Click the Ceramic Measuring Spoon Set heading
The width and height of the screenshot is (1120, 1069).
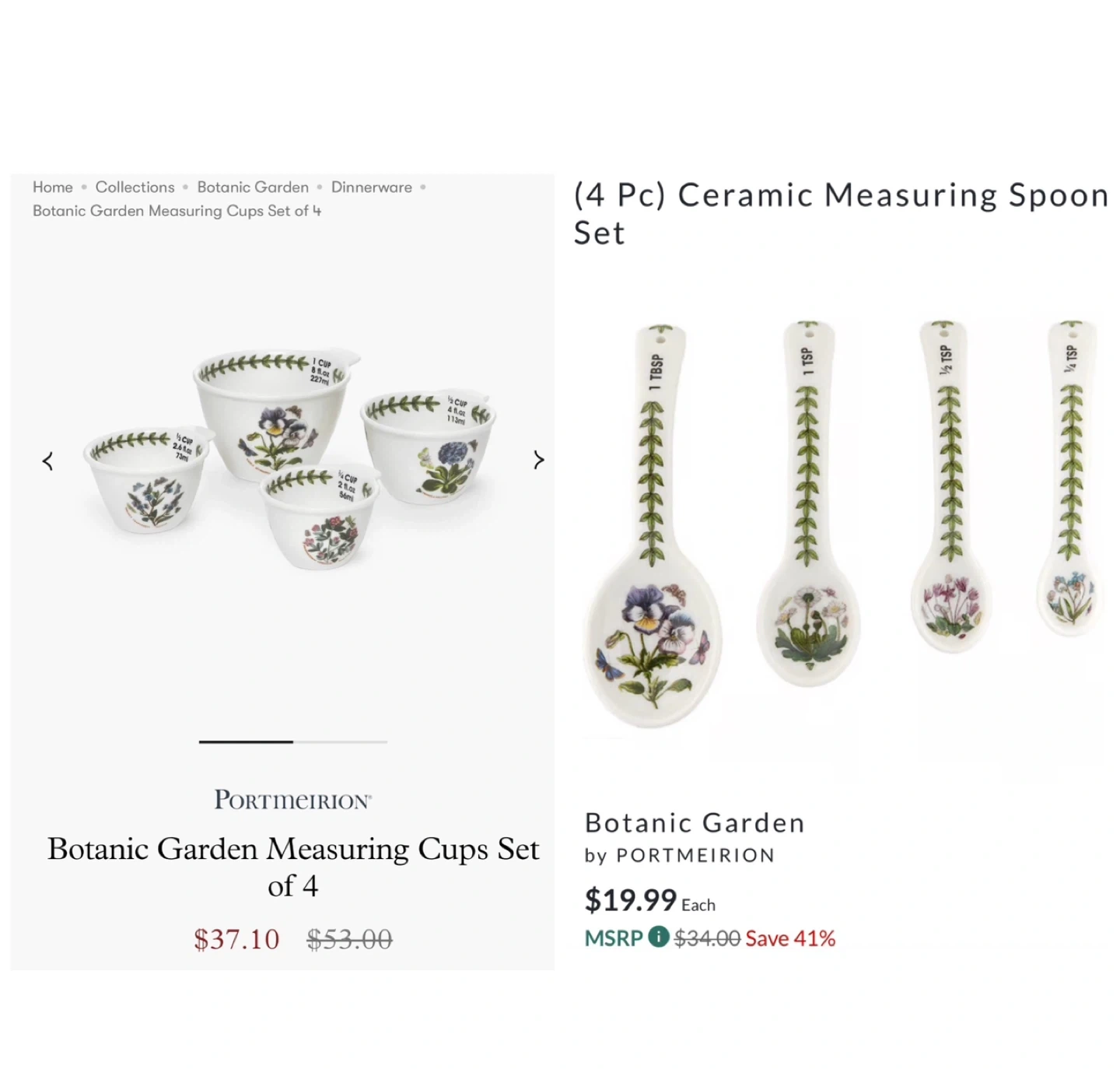click(x=840, y=213)
